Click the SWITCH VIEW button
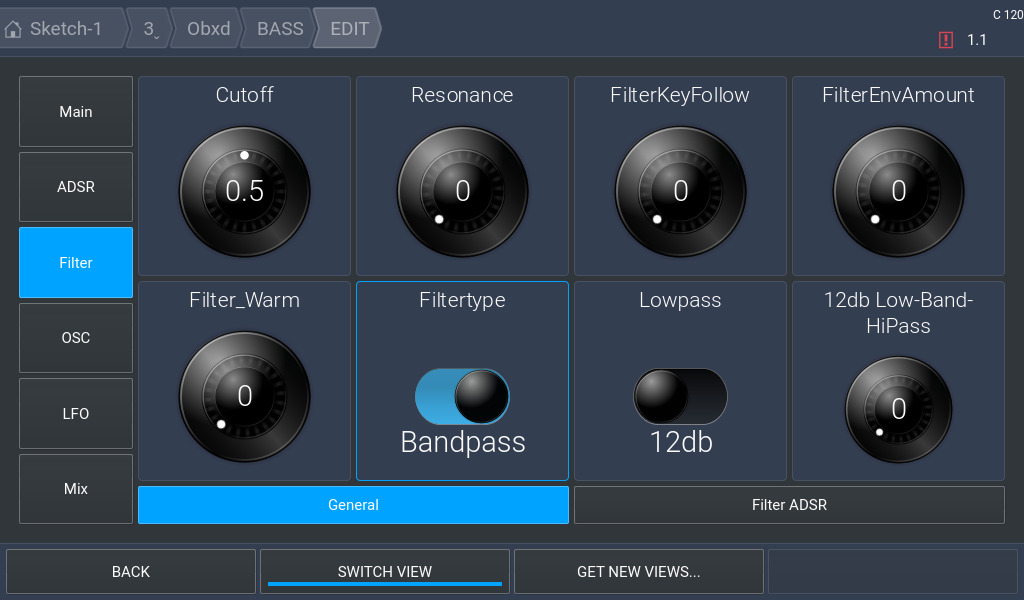 point(385,571)
